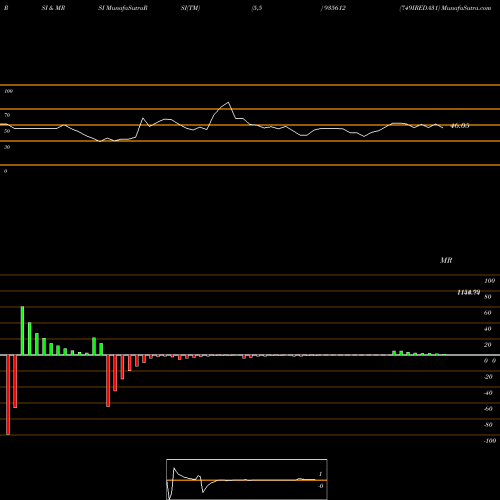Click the tallest green histogram bar
The image size is (500, 500).
[22, 331]
